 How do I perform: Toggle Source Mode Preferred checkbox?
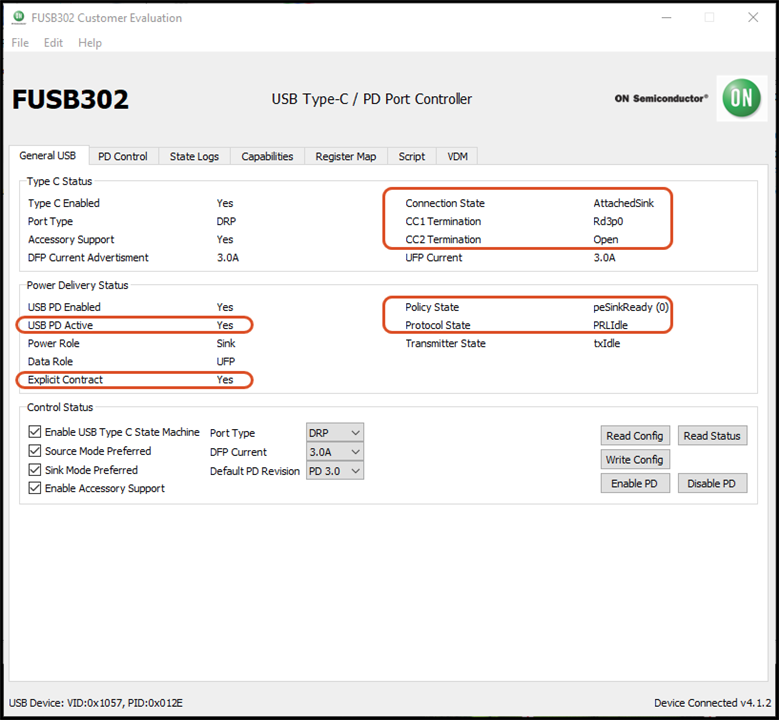(34, 451)
